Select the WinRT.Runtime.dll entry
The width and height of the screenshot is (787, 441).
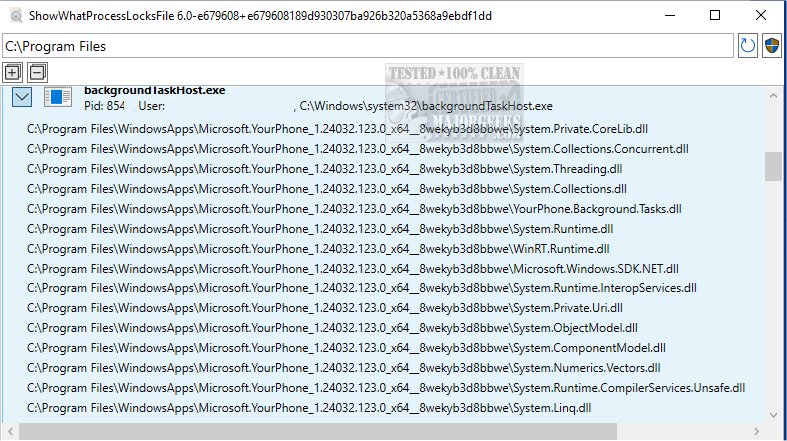pos(318,248)
